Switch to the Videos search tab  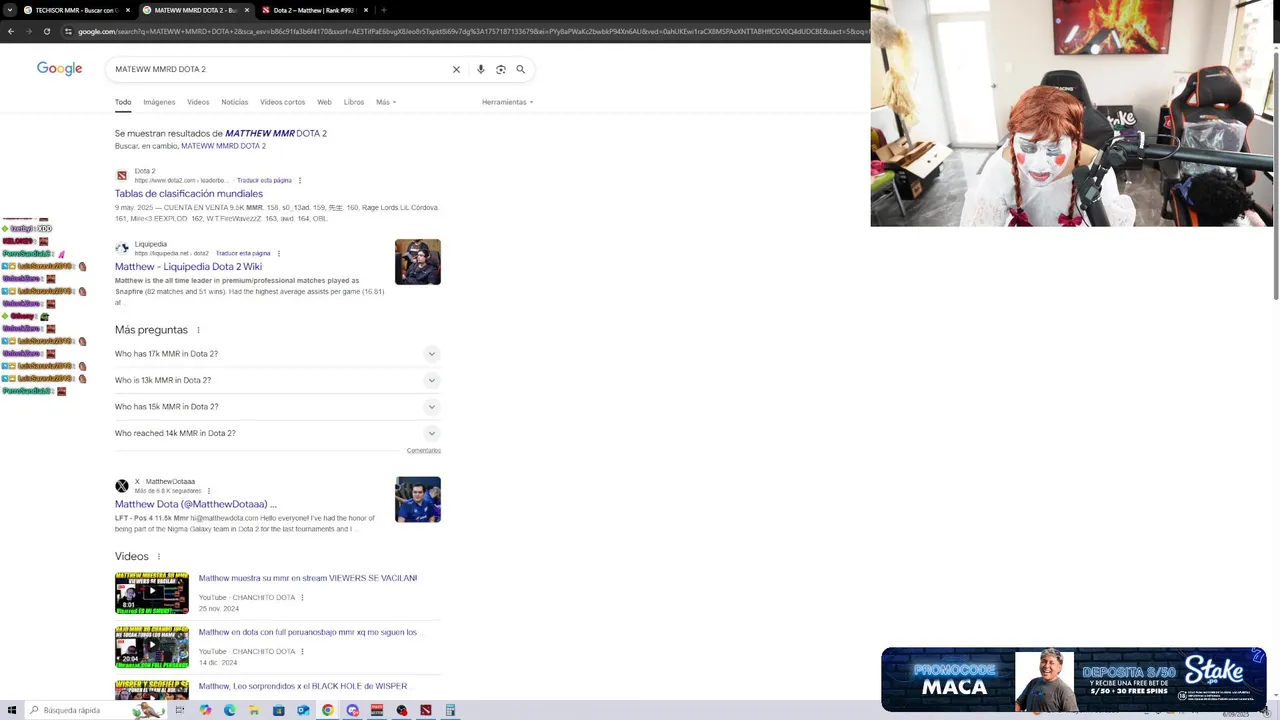point(198,102)
